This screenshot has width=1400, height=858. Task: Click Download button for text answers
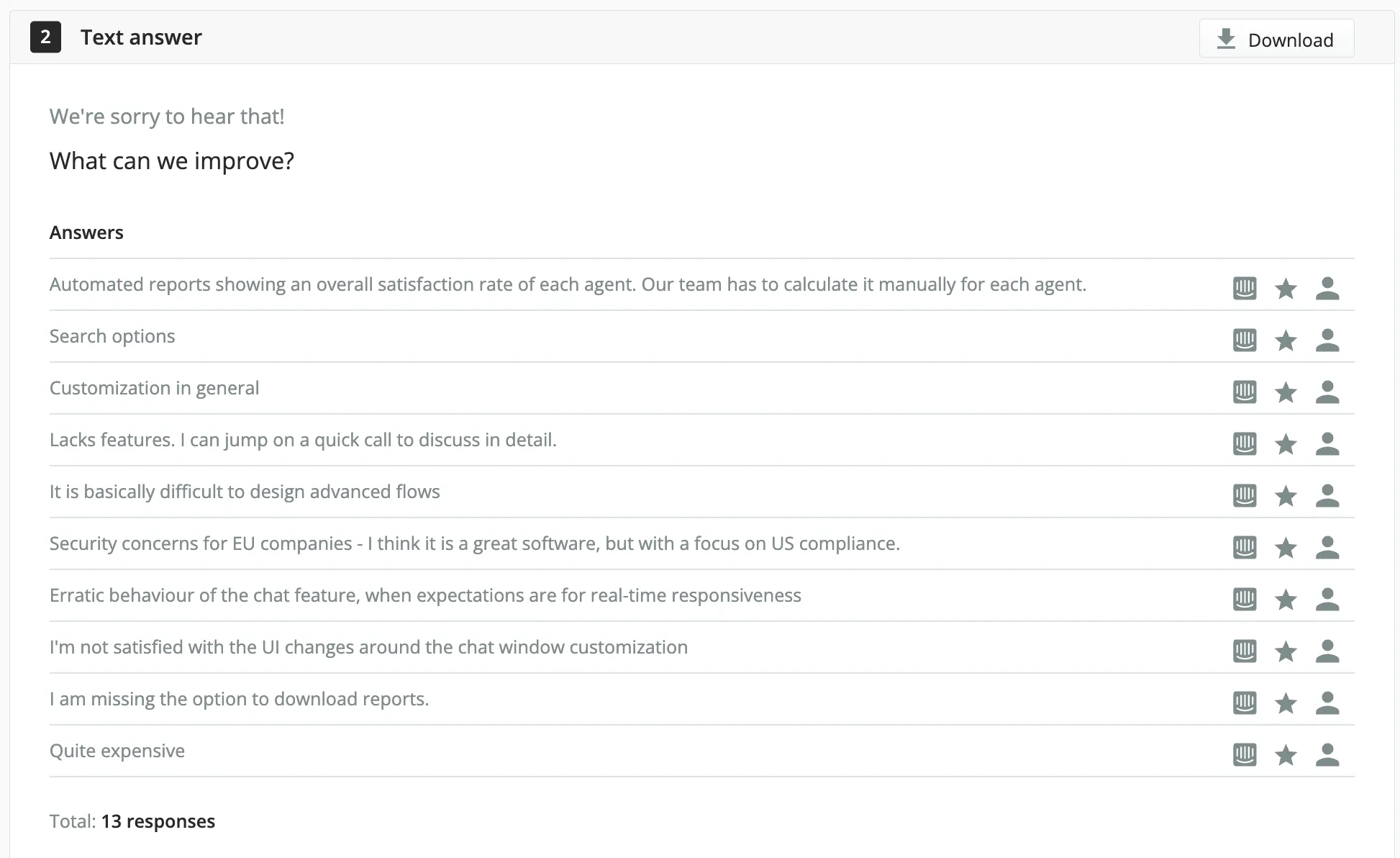(x=1276, y=39)
